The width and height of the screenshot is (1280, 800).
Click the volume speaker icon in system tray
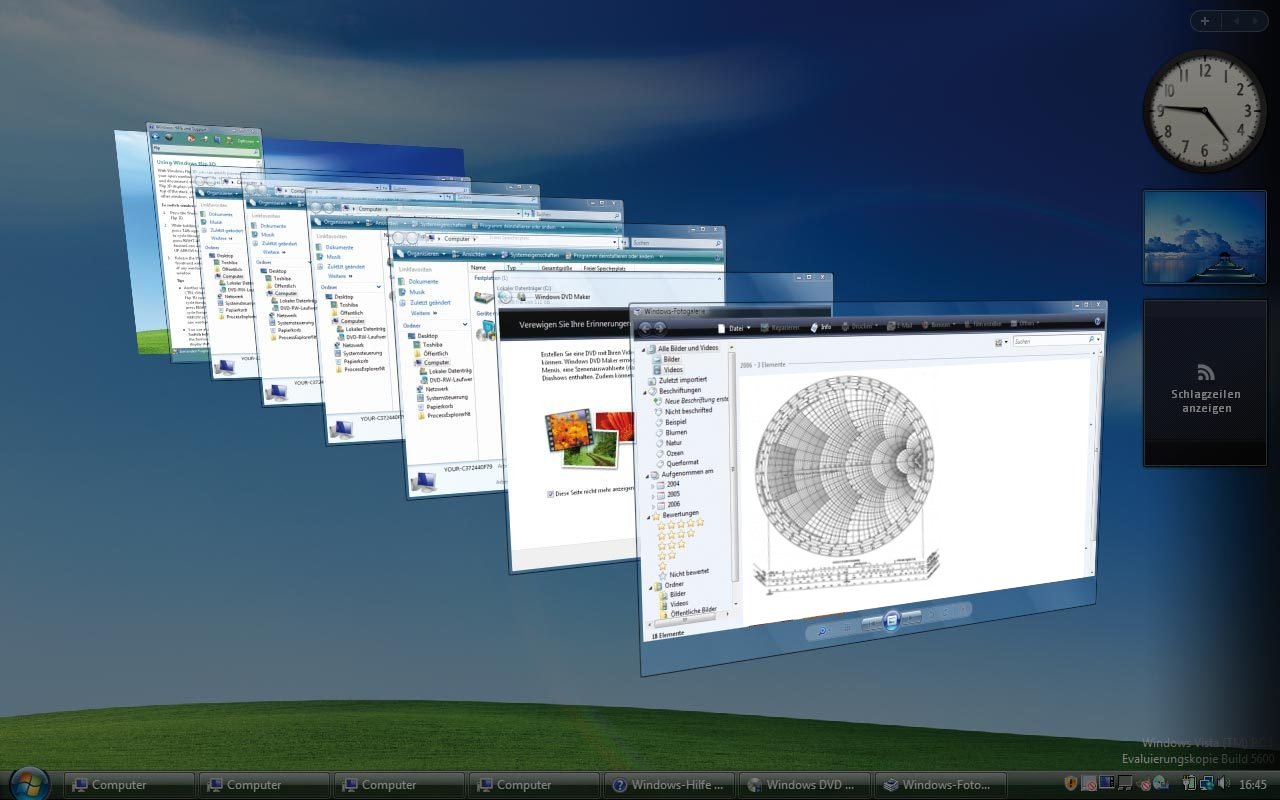coord(1224,784)
